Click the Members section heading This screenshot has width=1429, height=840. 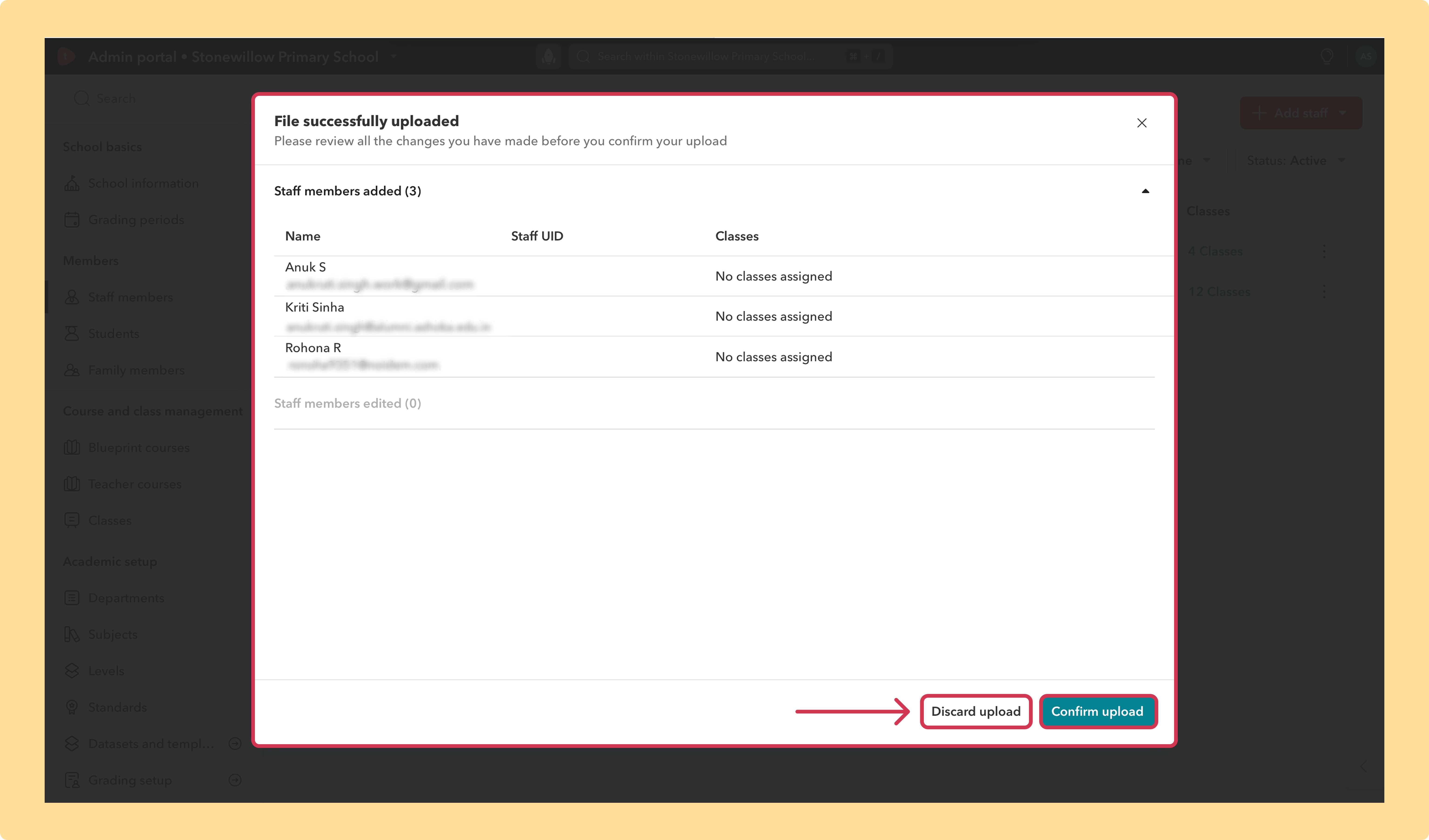pyautogui.click(x=91, y=261)
